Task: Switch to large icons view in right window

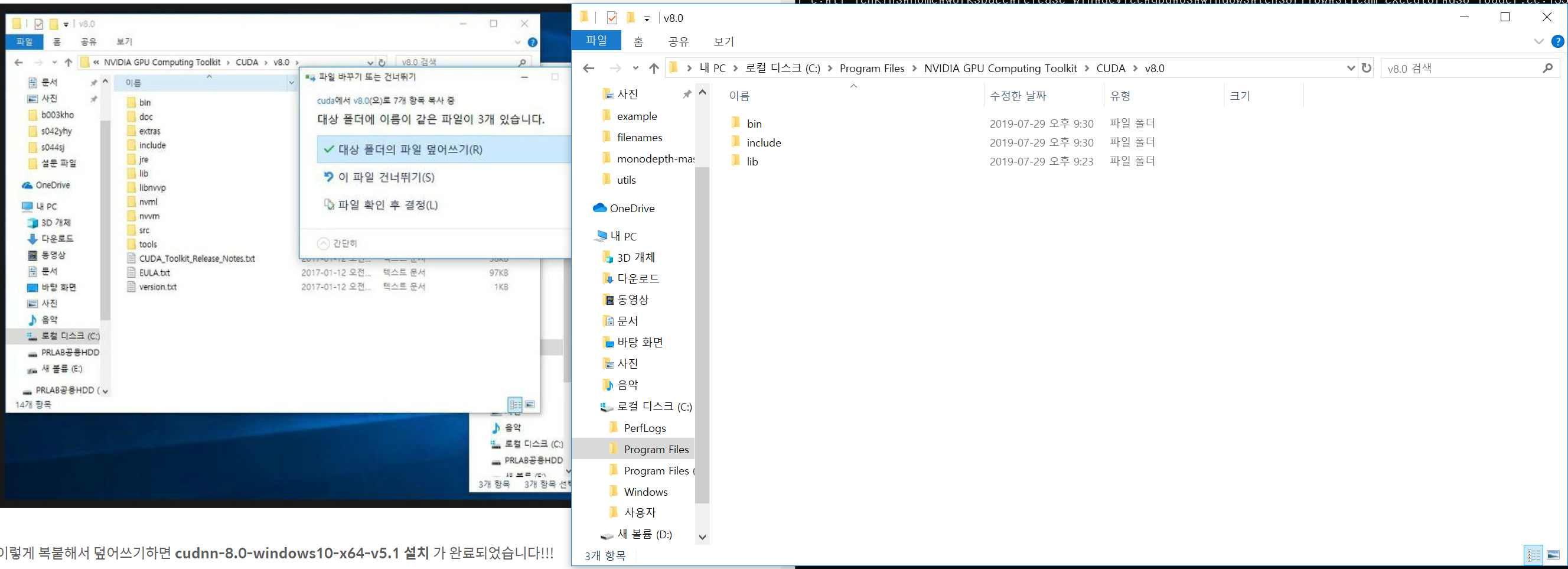Action: (1553, 555)
